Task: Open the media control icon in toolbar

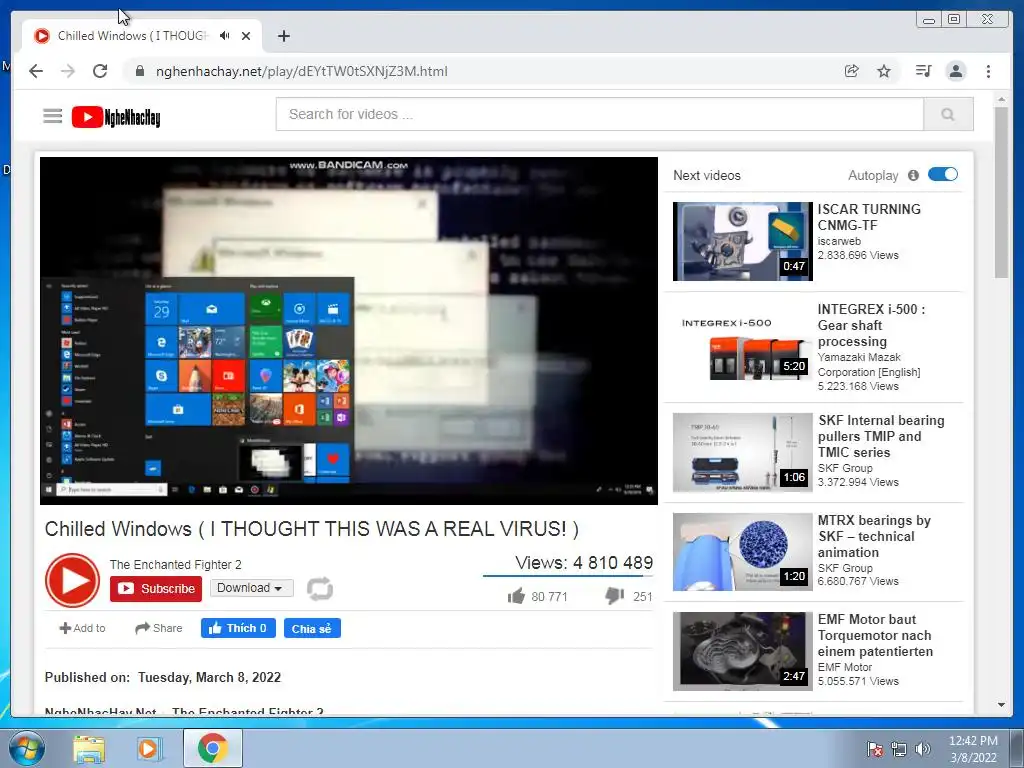Action: (x=923, y=71)
